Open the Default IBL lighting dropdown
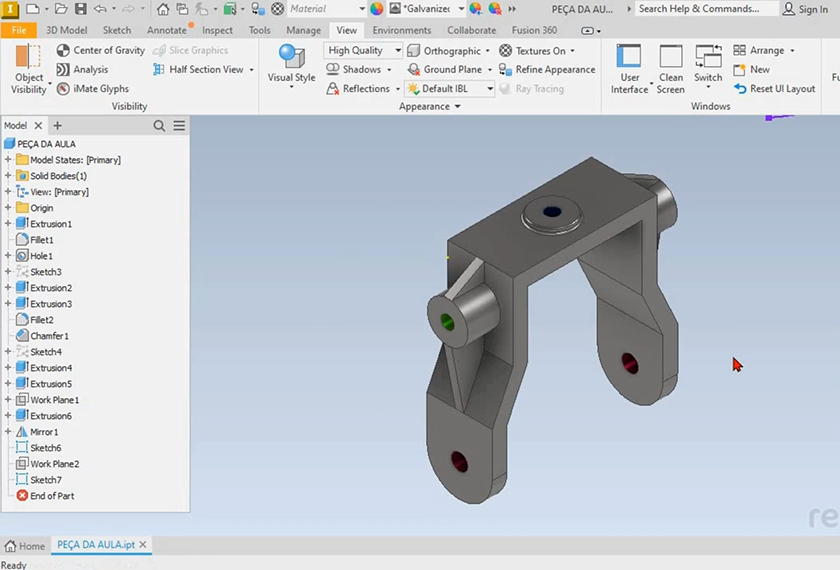Viewport: 840px width, 570px height. [x=490, y=89]
